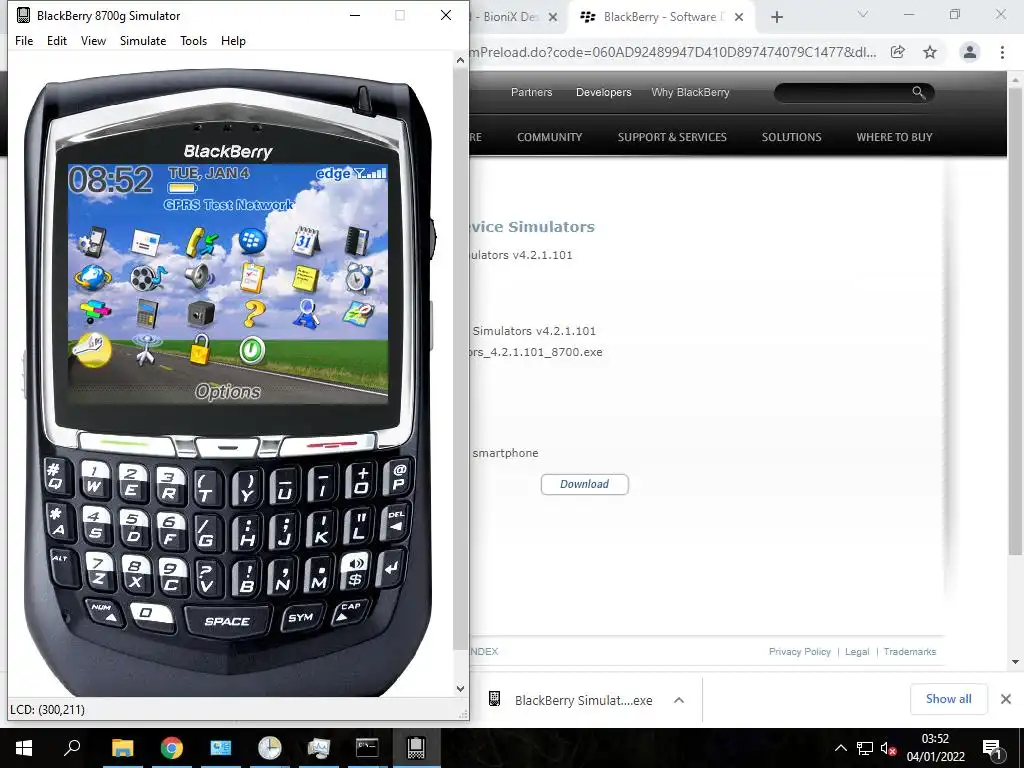
Task: Open the Simulate menu
Action: coord(143,40)
